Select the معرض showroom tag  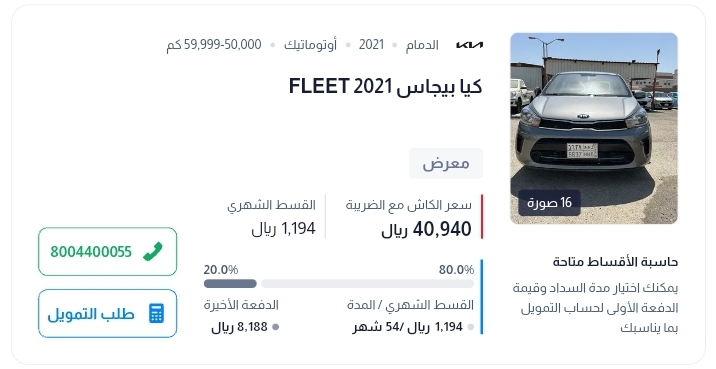pyautogui.click(x=446, y=163)
